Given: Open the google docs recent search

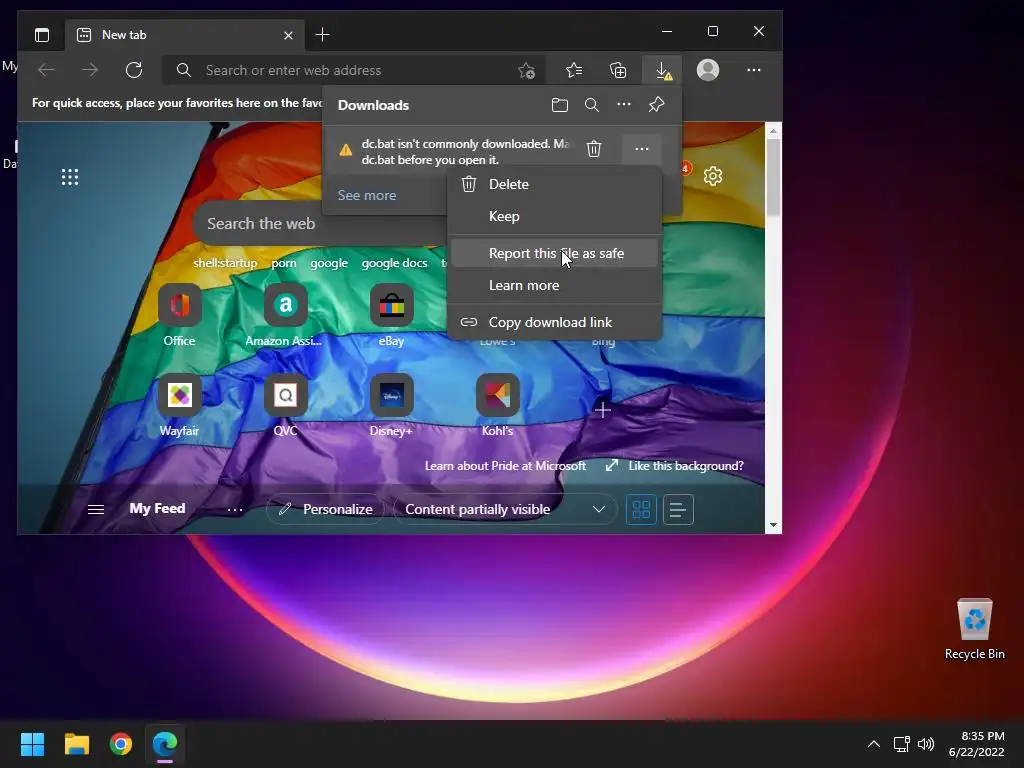Looking at the screenshot, I should [x=394, y=263].
